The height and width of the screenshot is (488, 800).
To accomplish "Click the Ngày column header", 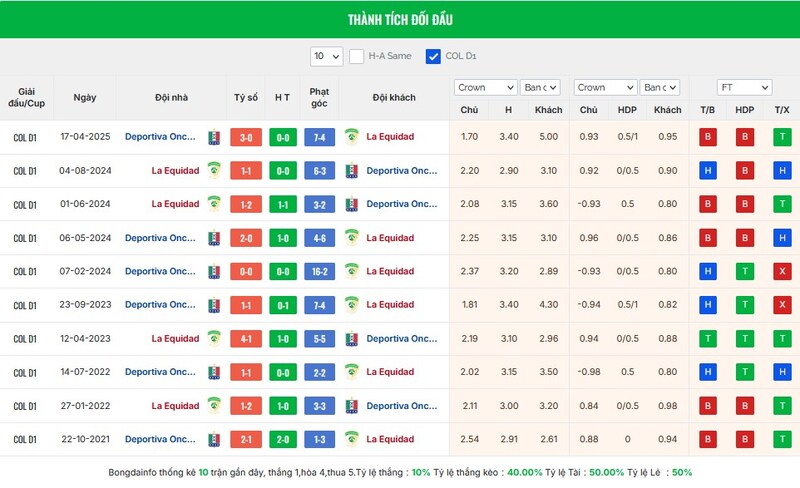I will tap(85, 98).
